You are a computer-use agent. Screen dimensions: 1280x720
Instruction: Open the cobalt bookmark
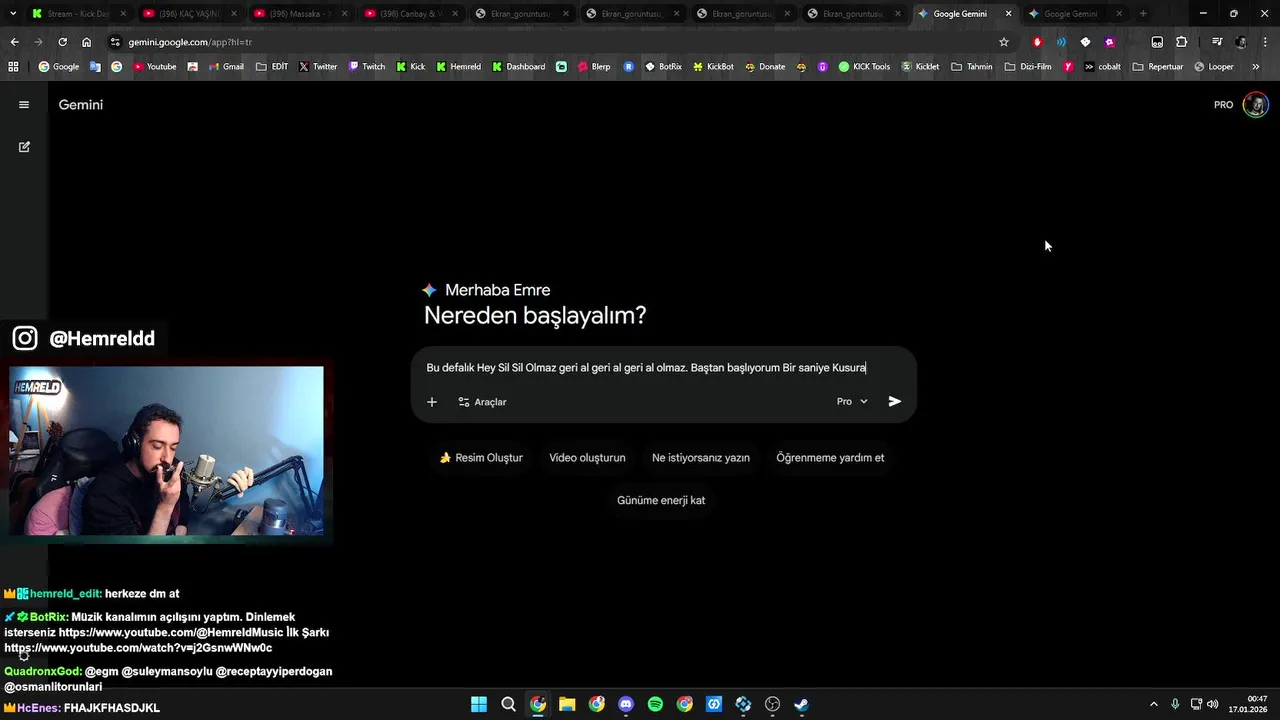[x=1102, y=67]
